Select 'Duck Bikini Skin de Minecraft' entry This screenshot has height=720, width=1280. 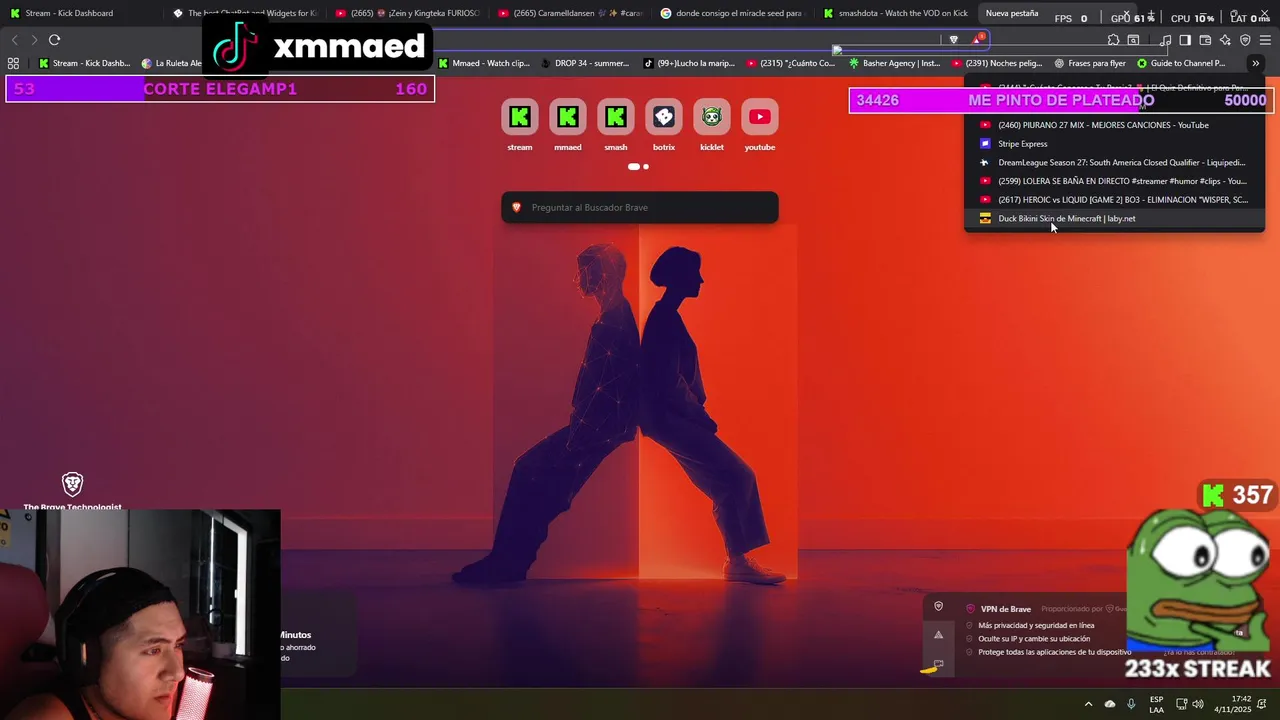pos(1114,218)
